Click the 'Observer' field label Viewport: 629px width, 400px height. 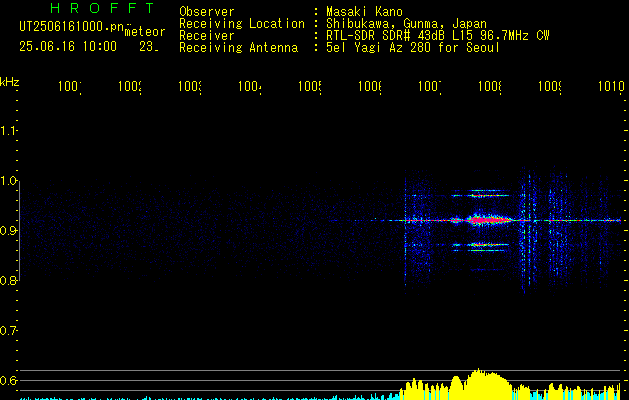click(207, 12)
